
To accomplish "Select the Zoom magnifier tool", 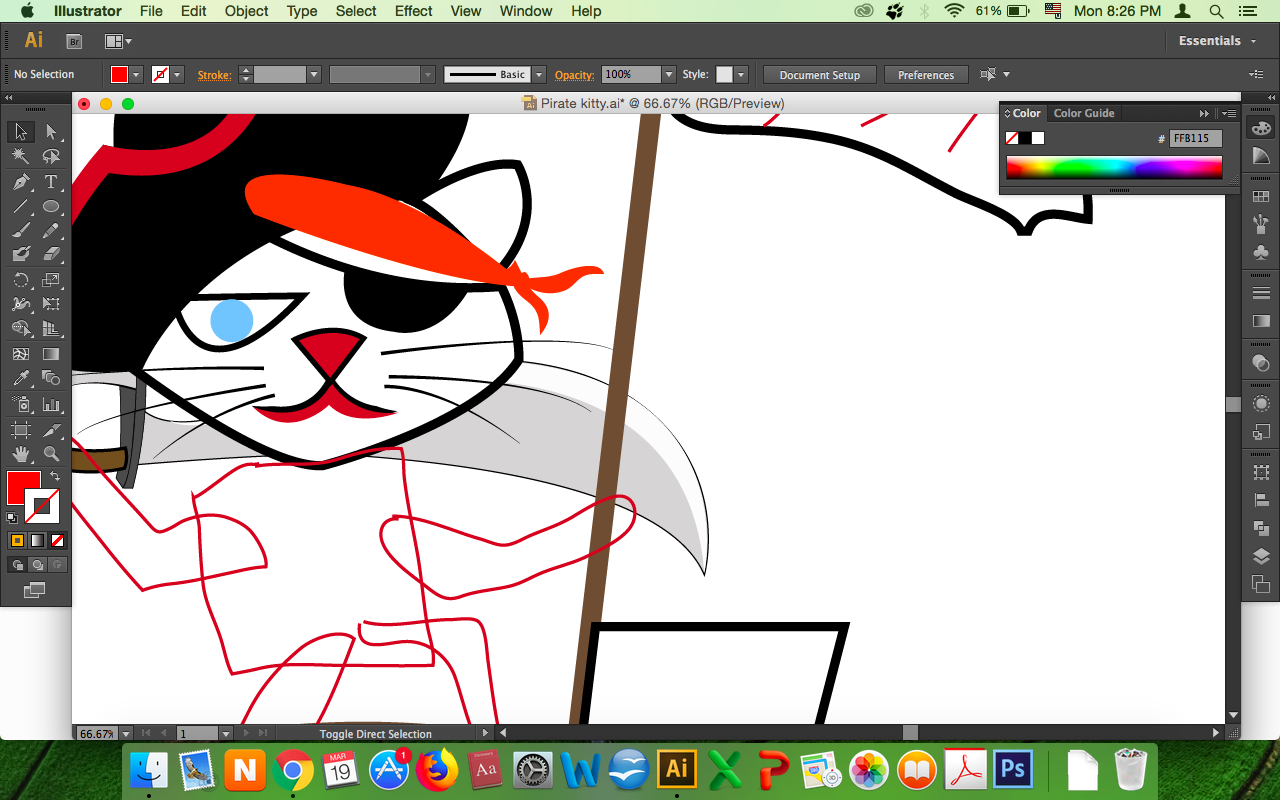I will (51, 455).
